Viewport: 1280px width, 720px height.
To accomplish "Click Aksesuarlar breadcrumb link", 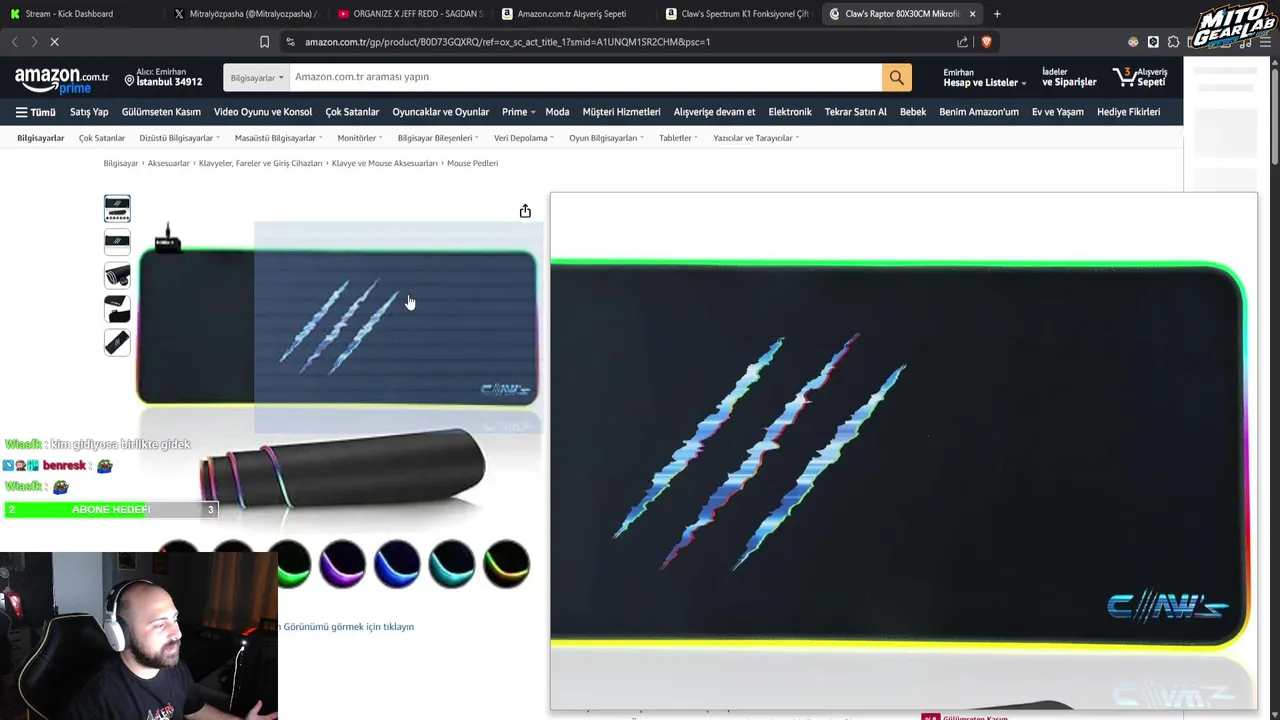I will pyautogui.click(x=168, y=163).
